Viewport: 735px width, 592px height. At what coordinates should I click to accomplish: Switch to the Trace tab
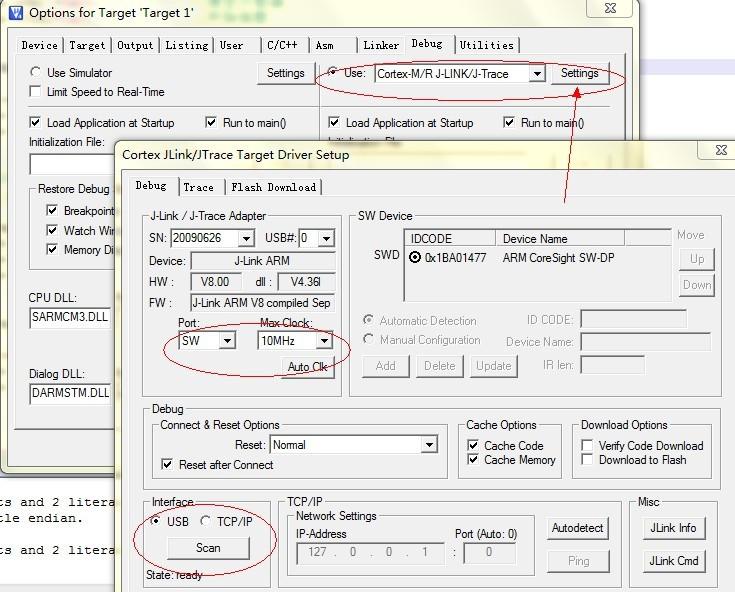(198, 187)
